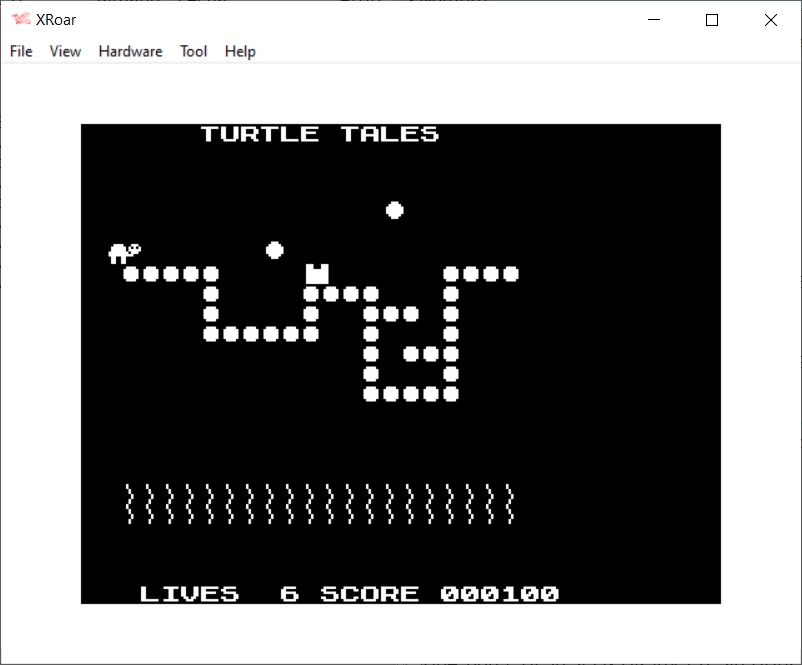The width and height of the screenshot is (802, 665).
Task: Open the Help menu
Action: pyautogui.click(x=240, y=51)
